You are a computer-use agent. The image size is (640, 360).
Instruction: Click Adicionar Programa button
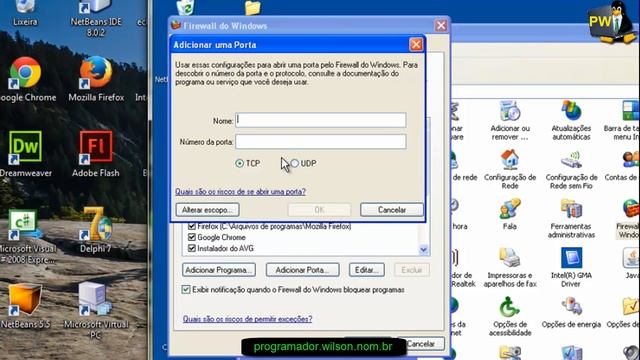click(219, 270)
